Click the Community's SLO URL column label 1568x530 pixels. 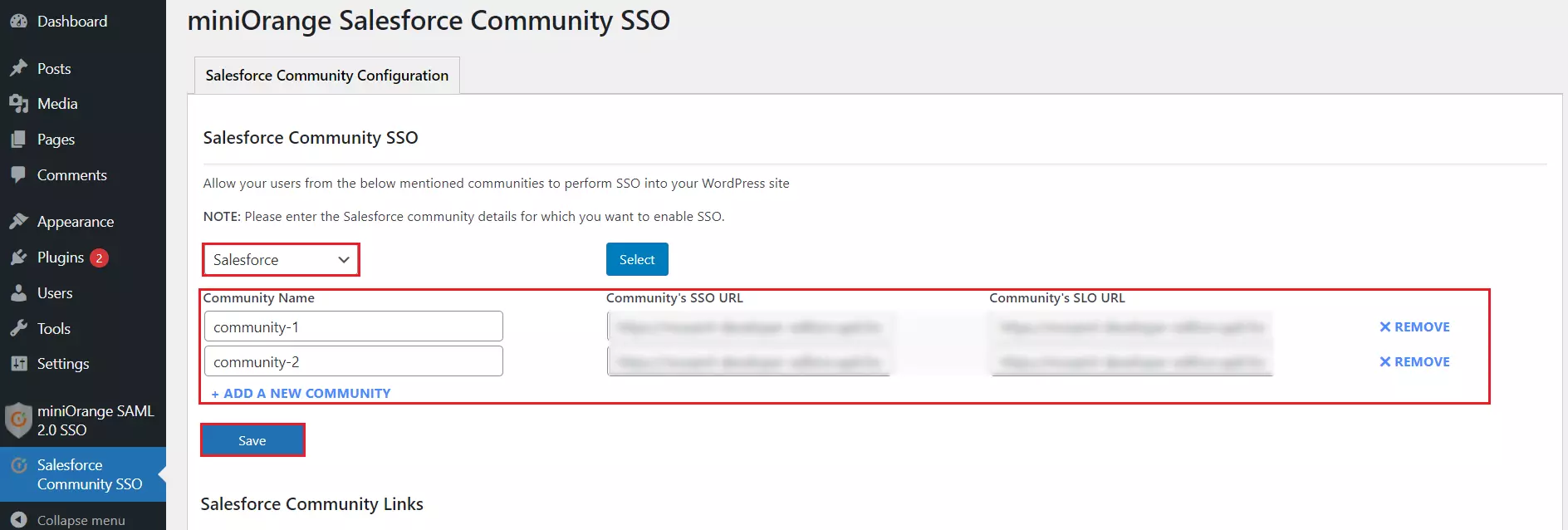point(1057,298)
